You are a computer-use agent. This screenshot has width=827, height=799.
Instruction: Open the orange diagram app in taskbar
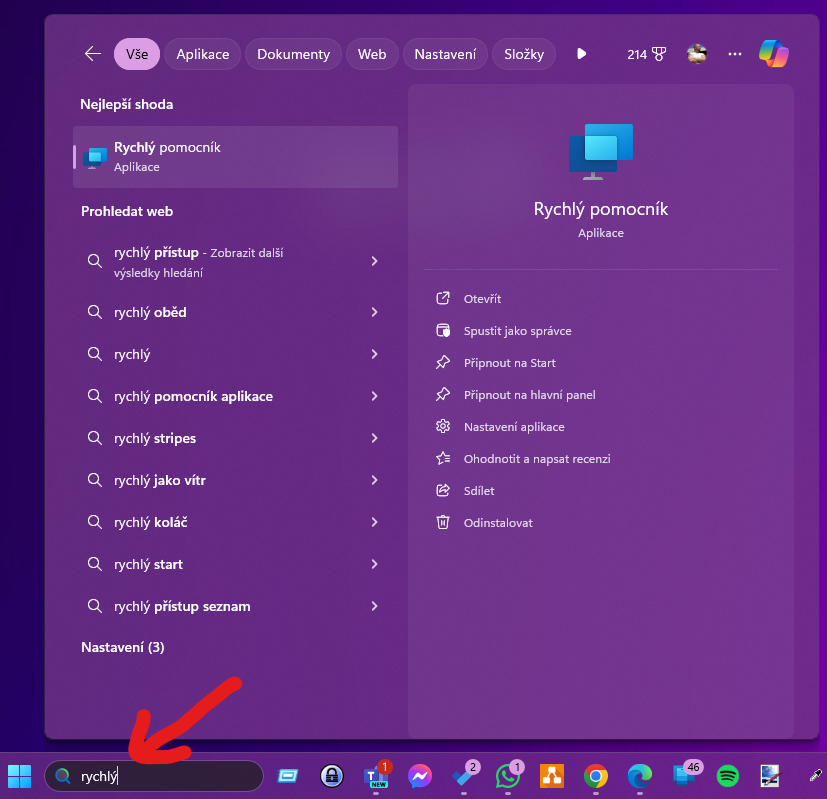552,776
